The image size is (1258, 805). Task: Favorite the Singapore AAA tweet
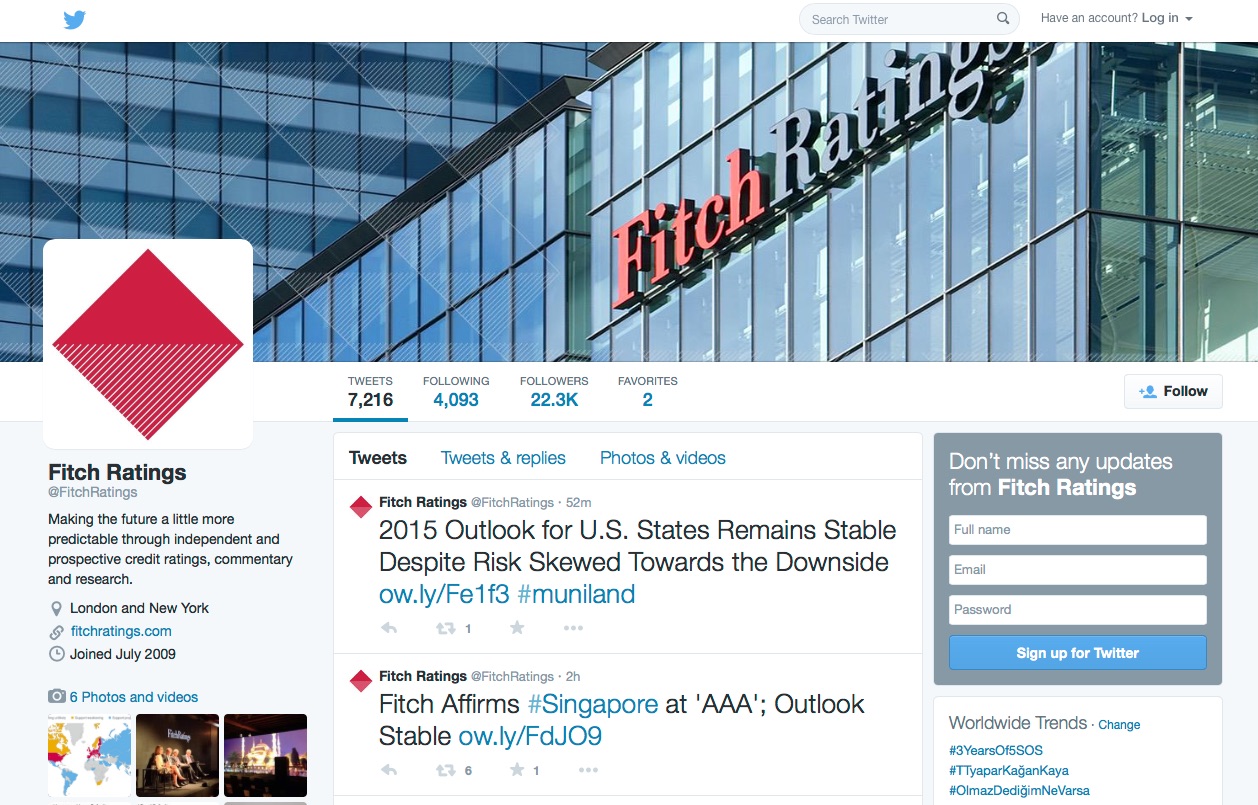coord(517,770)
